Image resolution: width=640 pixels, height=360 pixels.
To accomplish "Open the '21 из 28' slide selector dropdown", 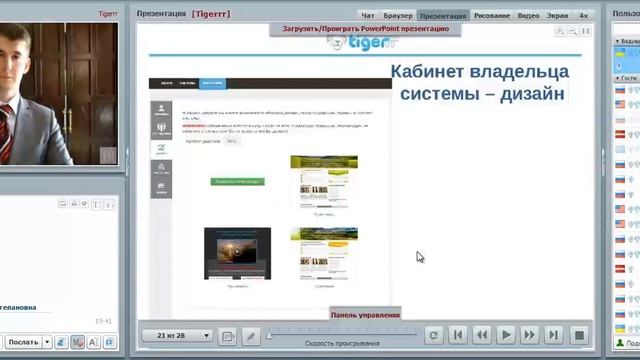I will pos(178,336).
